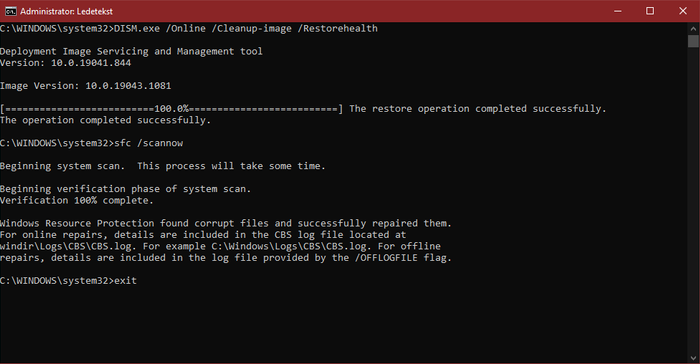Click the Administrator: Ledetekst title text
Viewport: 700px width, 364px height.
point(66,11)
